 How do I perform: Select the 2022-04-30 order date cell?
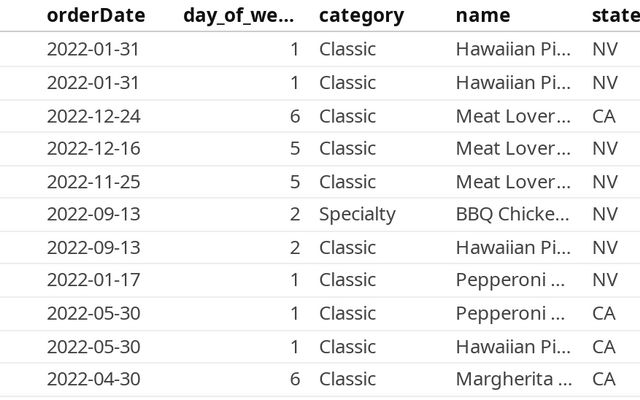point(94,379)
